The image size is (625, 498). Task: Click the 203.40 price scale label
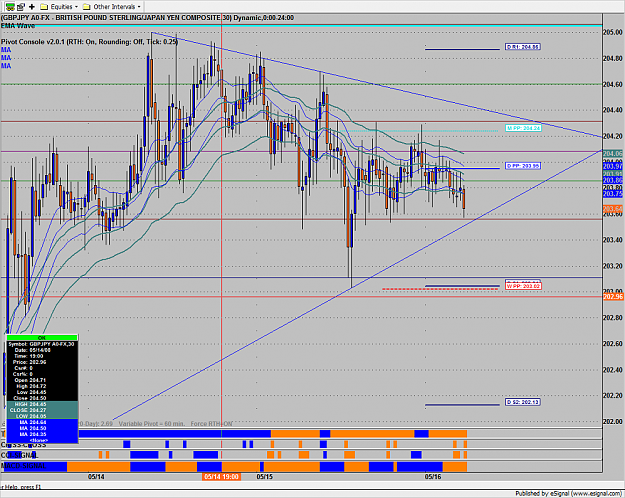(x=613, y=240)
